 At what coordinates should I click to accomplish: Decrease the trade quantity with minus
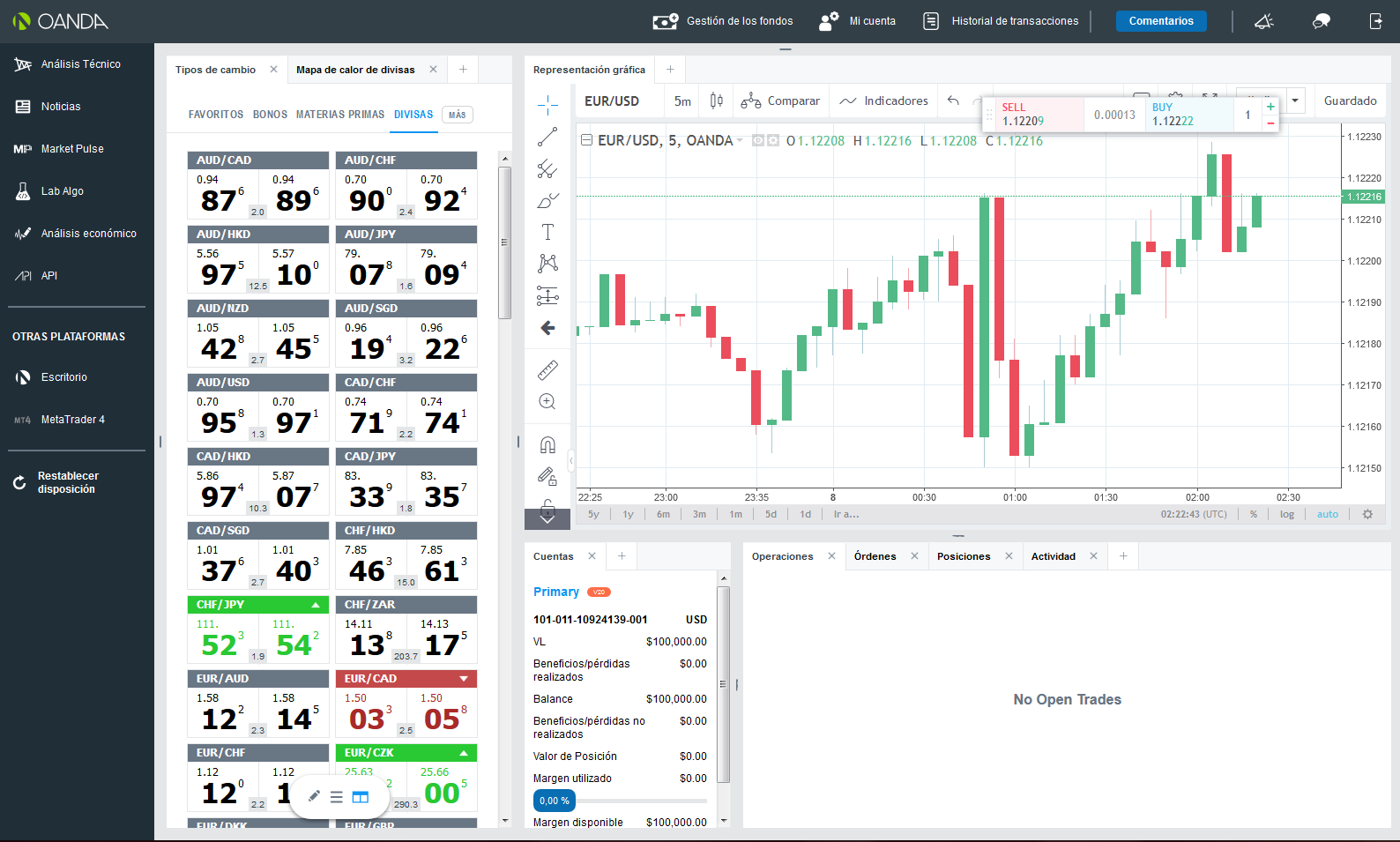pos(1270,123)
